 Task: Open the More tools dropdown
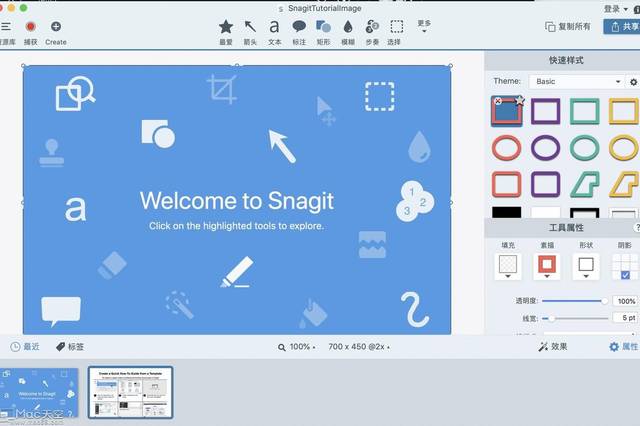click(x=424, y=26)
